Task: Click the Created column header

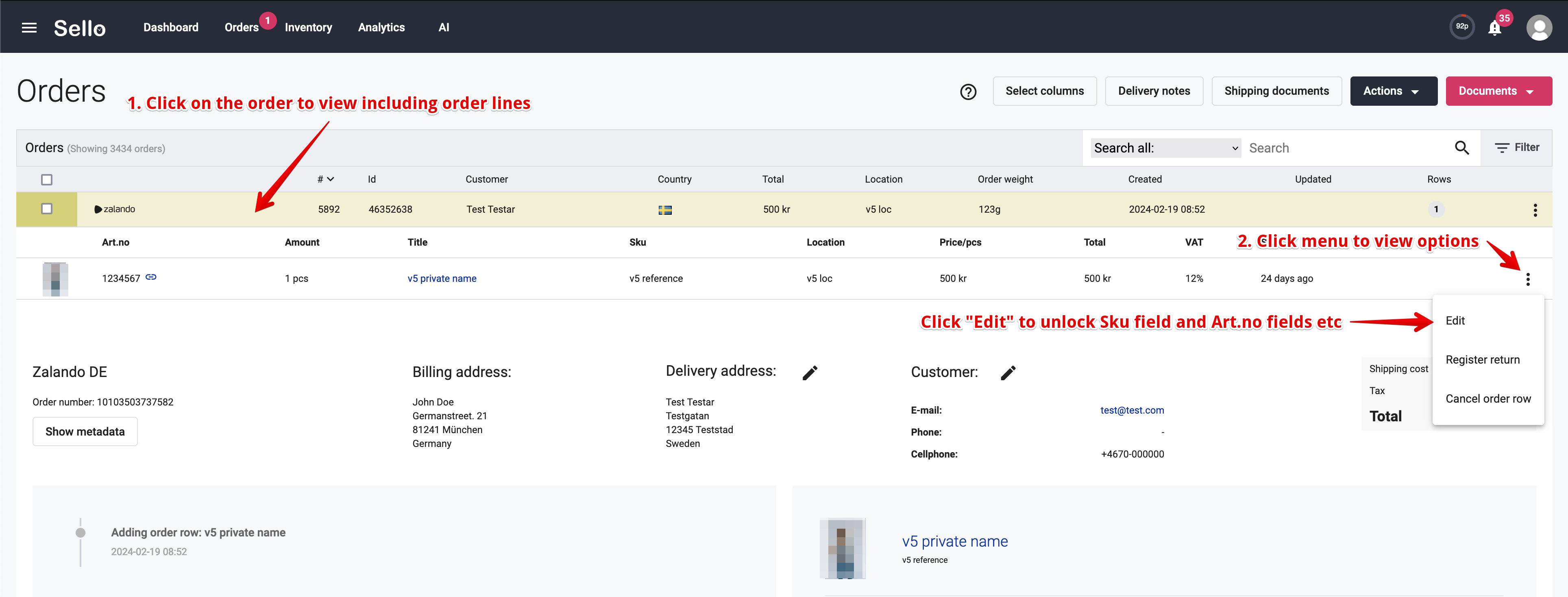Action: (x=1144, y=179)
